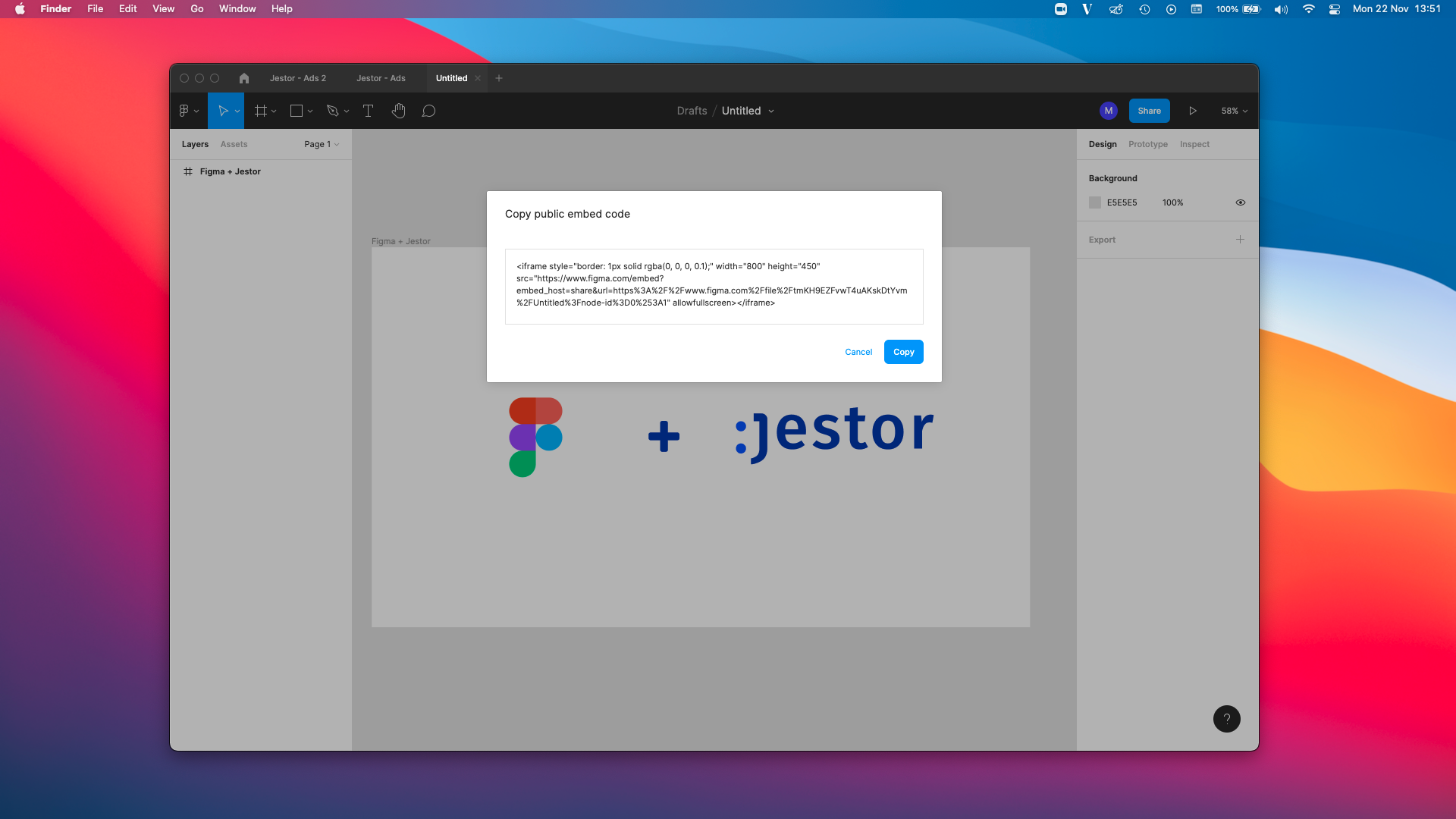Toggle background color visibility eye
The width and height of the screenshot is (1456, 819).
click(x=1241, y=202)
